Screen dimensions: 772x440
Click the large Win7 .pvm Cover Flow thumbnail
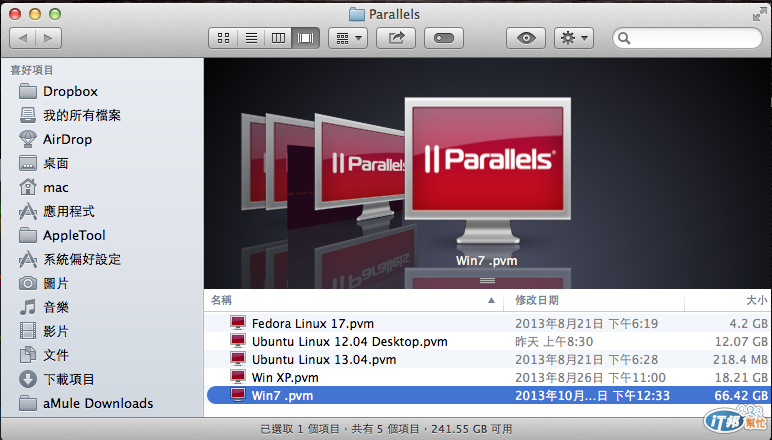click(487, 170)
